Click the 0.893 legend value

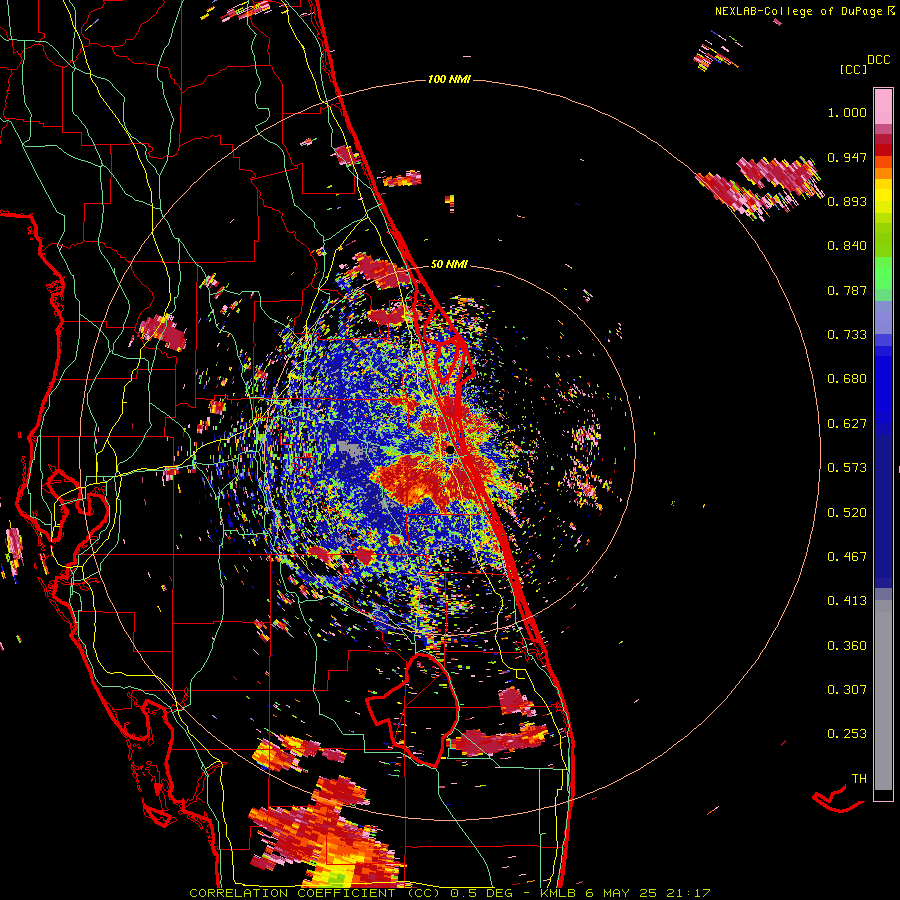847,201
